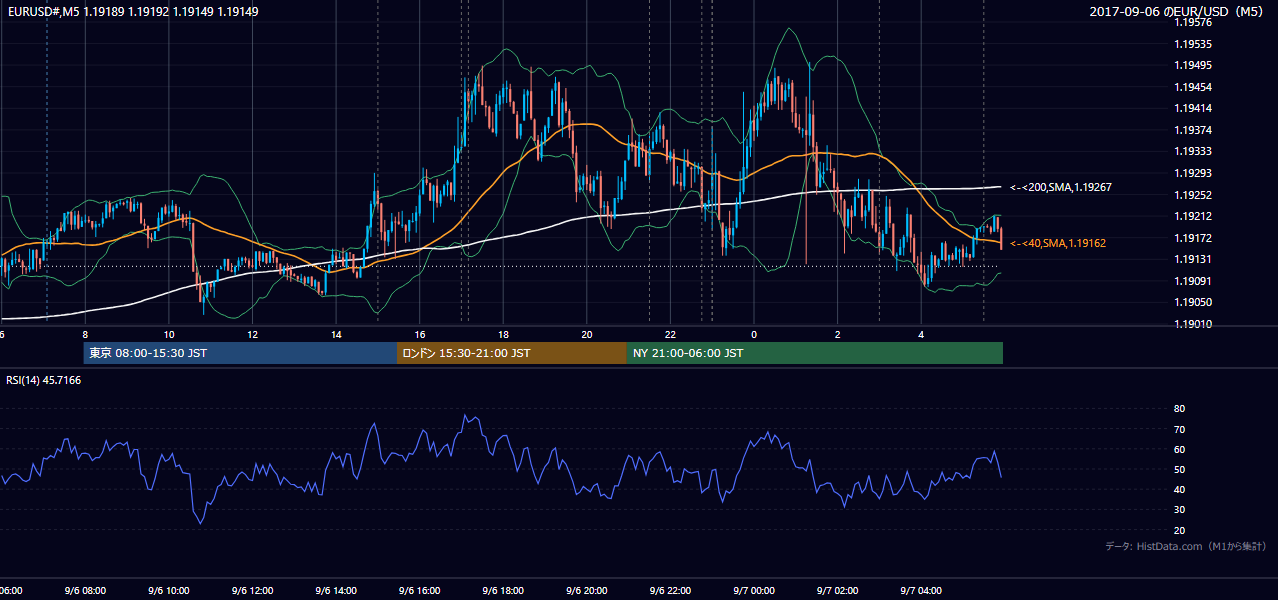This screenshot has width=1278, height=600.
Task: Click hour tick 22 under the price chart
Action: 670,334
